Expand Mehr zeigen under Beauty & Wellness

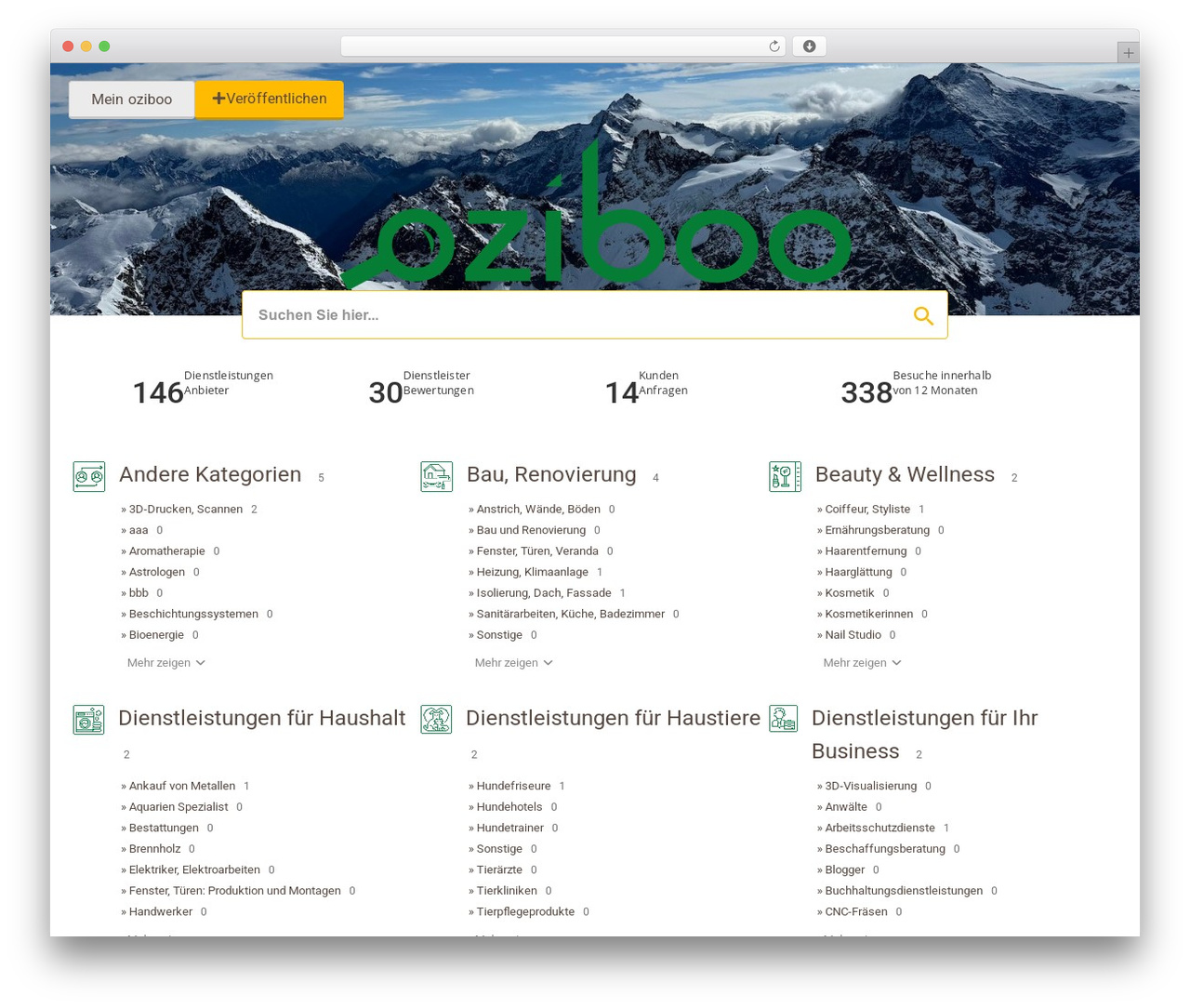863,663
